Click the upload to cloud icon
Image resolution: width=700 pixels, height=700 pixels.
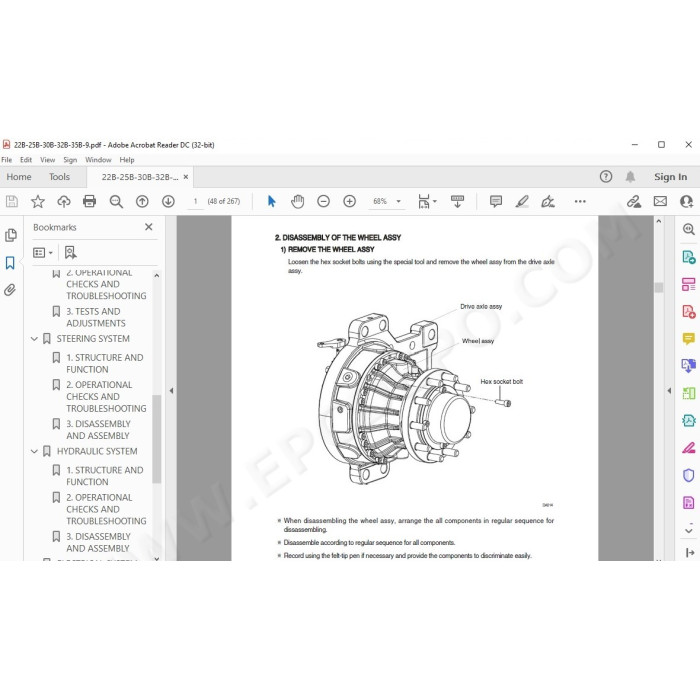pyautogui.click(x=64, y=201)
